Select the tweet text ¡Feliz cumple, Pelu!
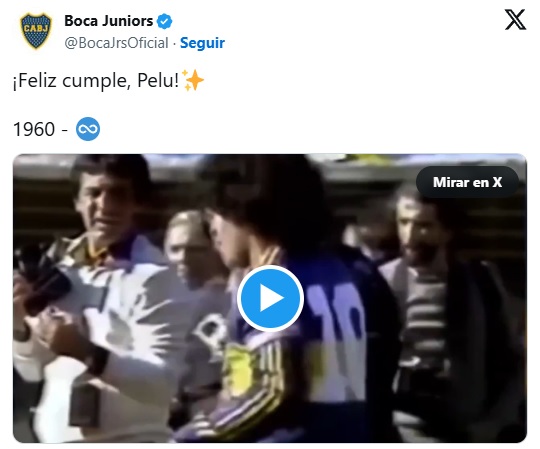540x449 pixels. (x=96, y=81)
